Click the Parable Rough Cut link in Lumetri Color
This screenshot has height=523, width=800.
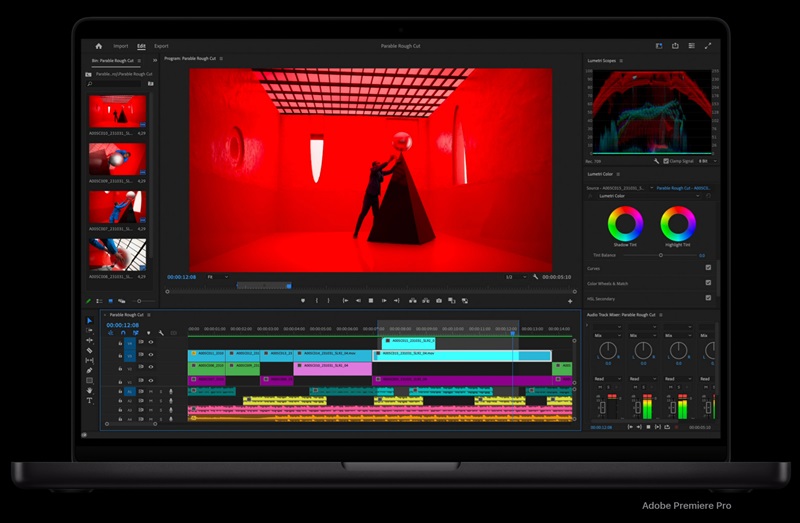(683, 188)
